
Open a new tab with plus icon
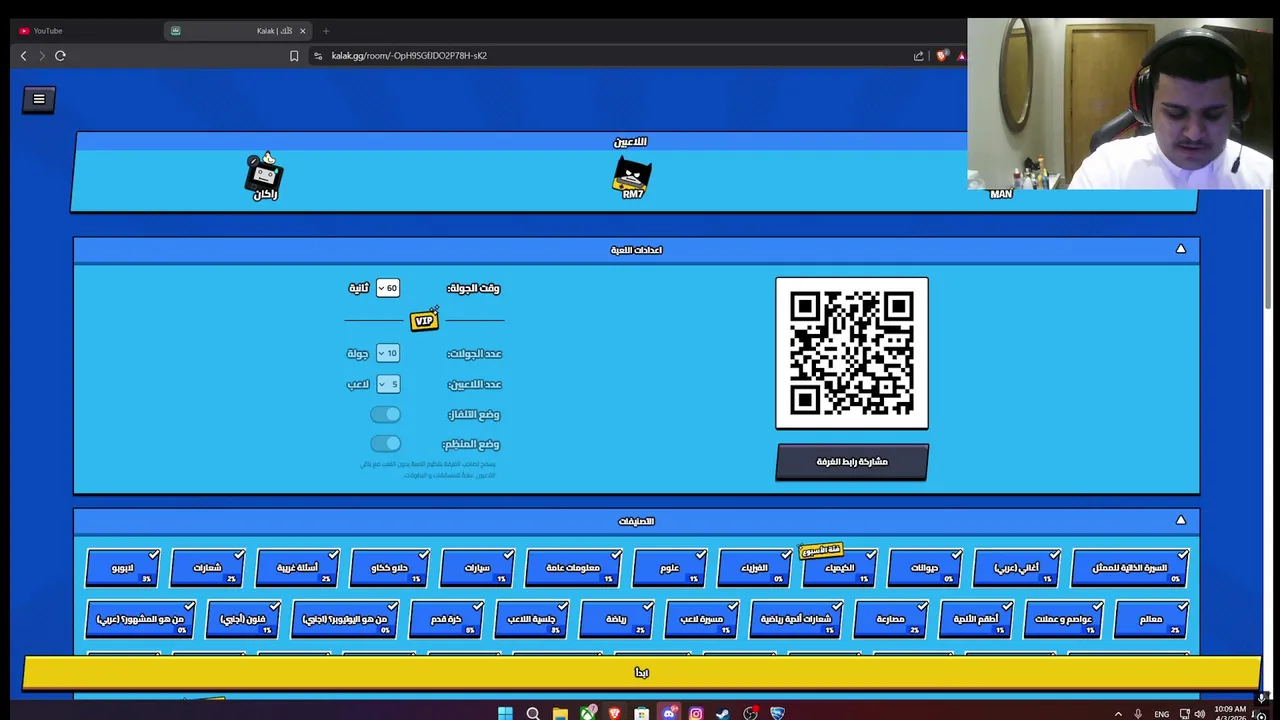pyautogui.click(x=326, y=31)
